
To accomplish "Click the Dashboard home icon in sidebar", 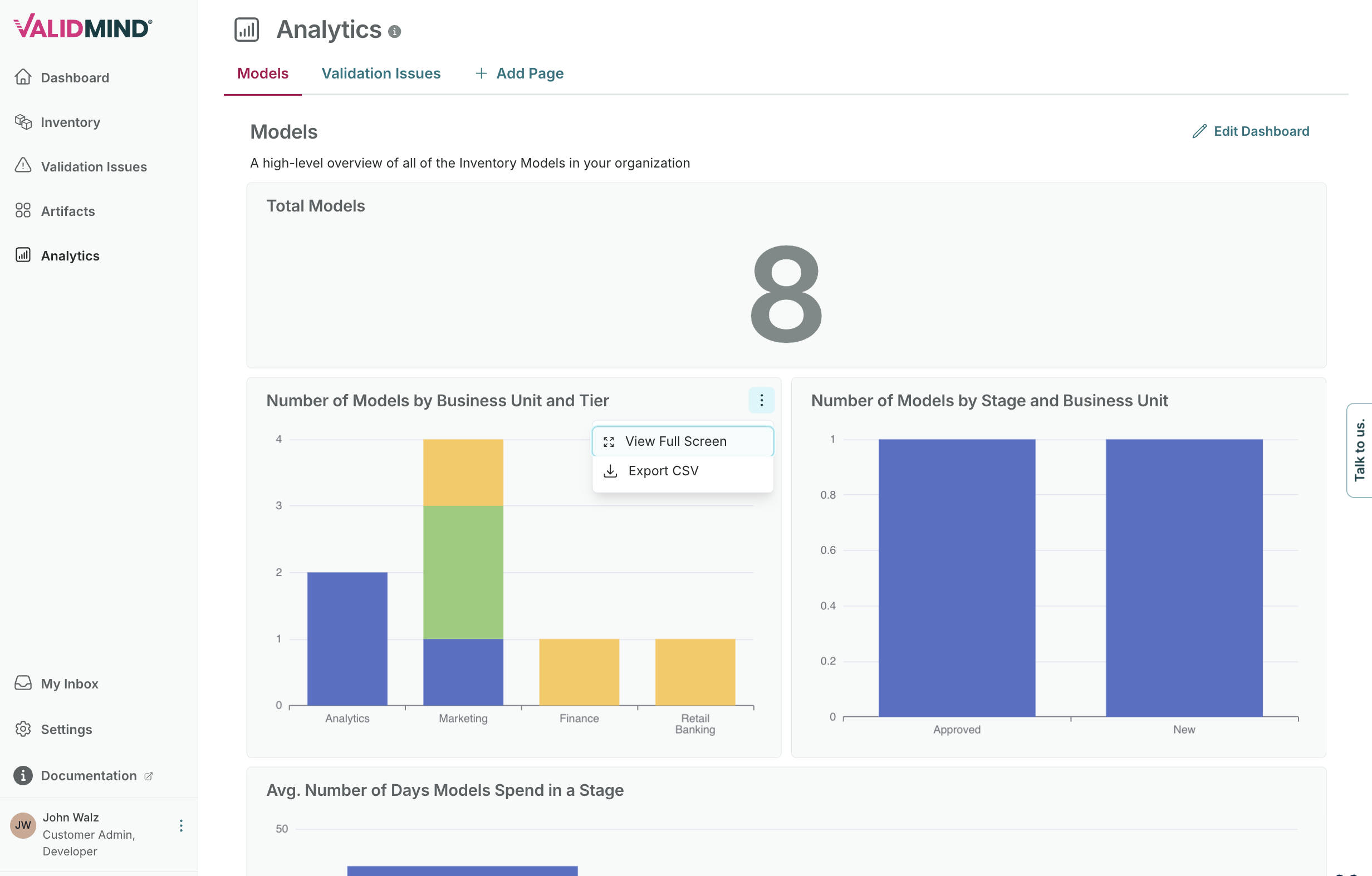I will tap(23, 77).
